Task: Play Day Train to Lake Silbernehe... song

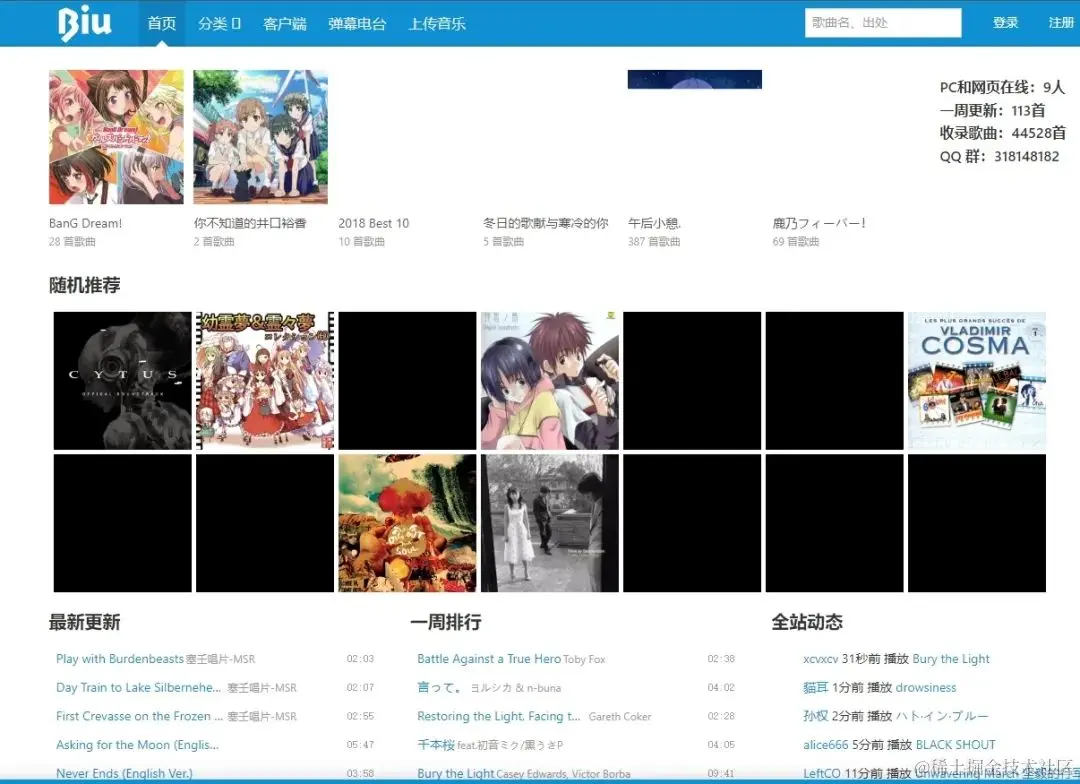Action: pos(138,688)
